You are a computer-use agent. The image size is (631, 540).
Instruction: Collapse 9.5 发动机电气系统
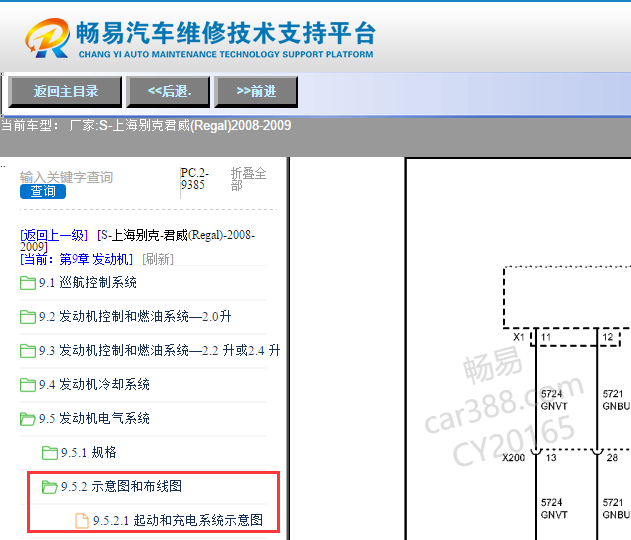tap(94, 418)
